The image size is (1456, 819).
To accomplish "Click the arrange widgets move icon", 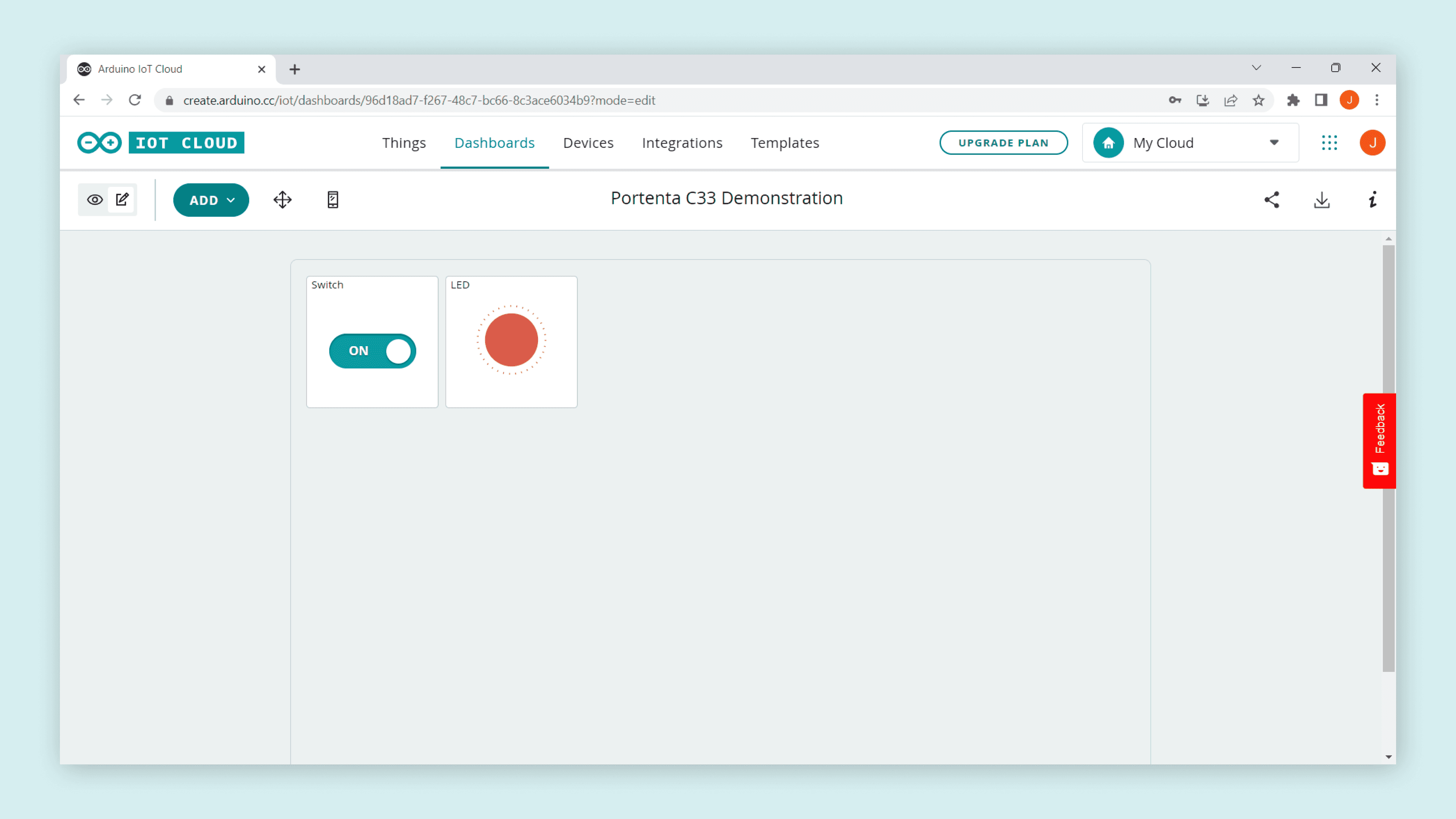I will point(282,199).
